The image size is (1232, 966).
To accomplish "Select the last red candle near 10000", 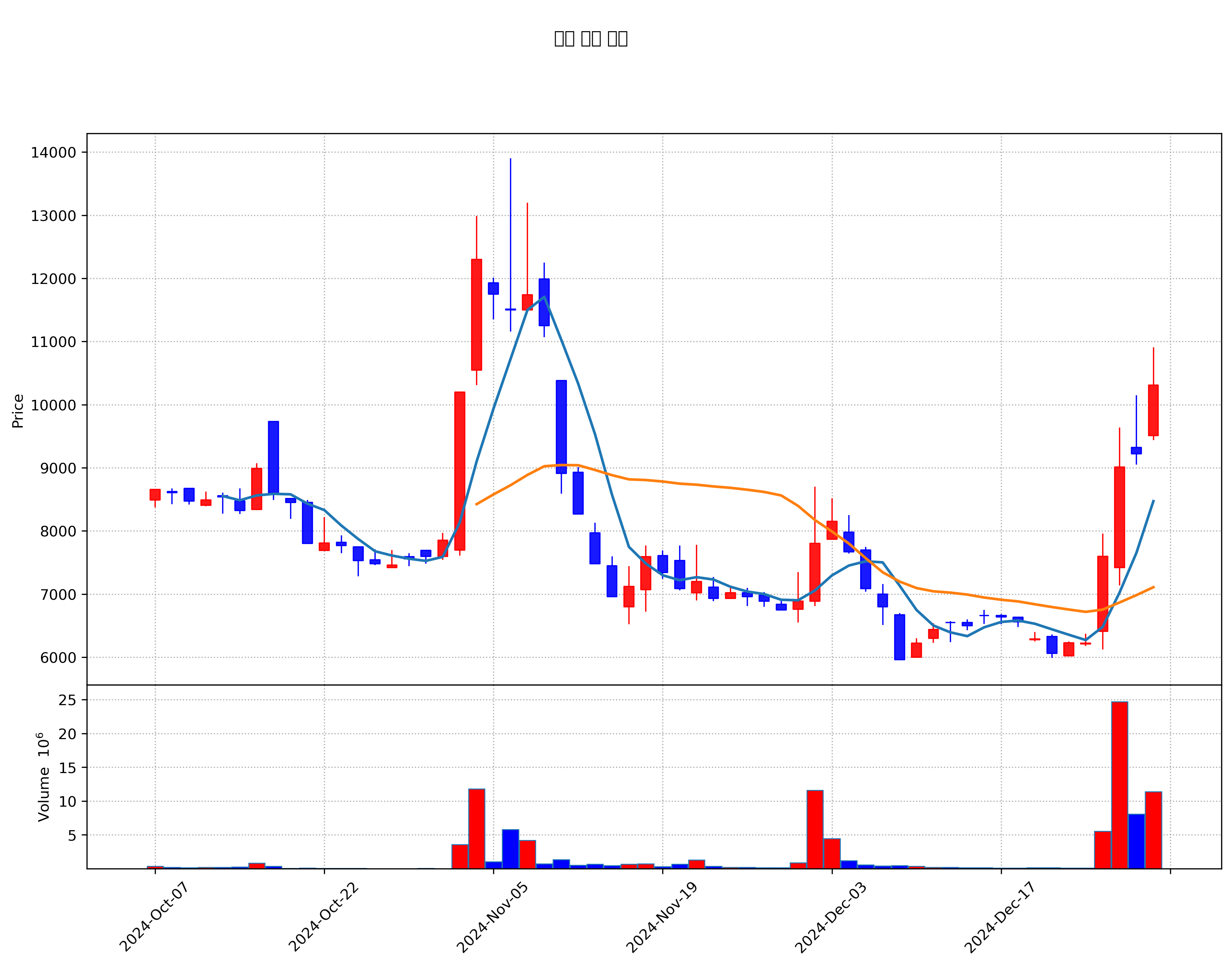I will pyautogui.click(x=1153, y=410).
